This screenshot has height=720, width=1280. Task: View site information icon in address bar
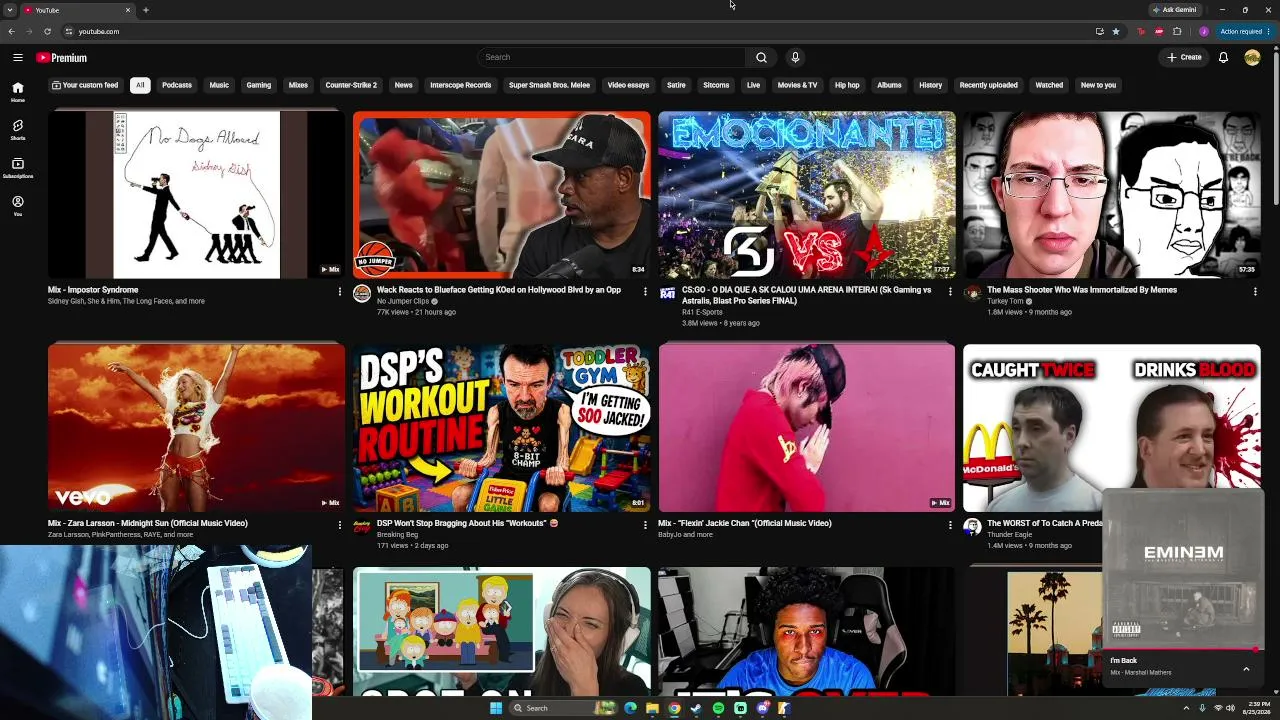point(69,31)
